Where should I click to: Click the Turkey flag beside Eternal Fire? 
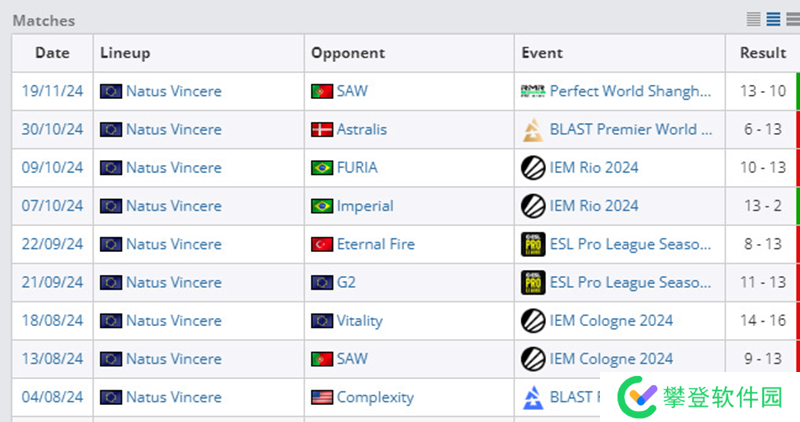pos(321,244)
